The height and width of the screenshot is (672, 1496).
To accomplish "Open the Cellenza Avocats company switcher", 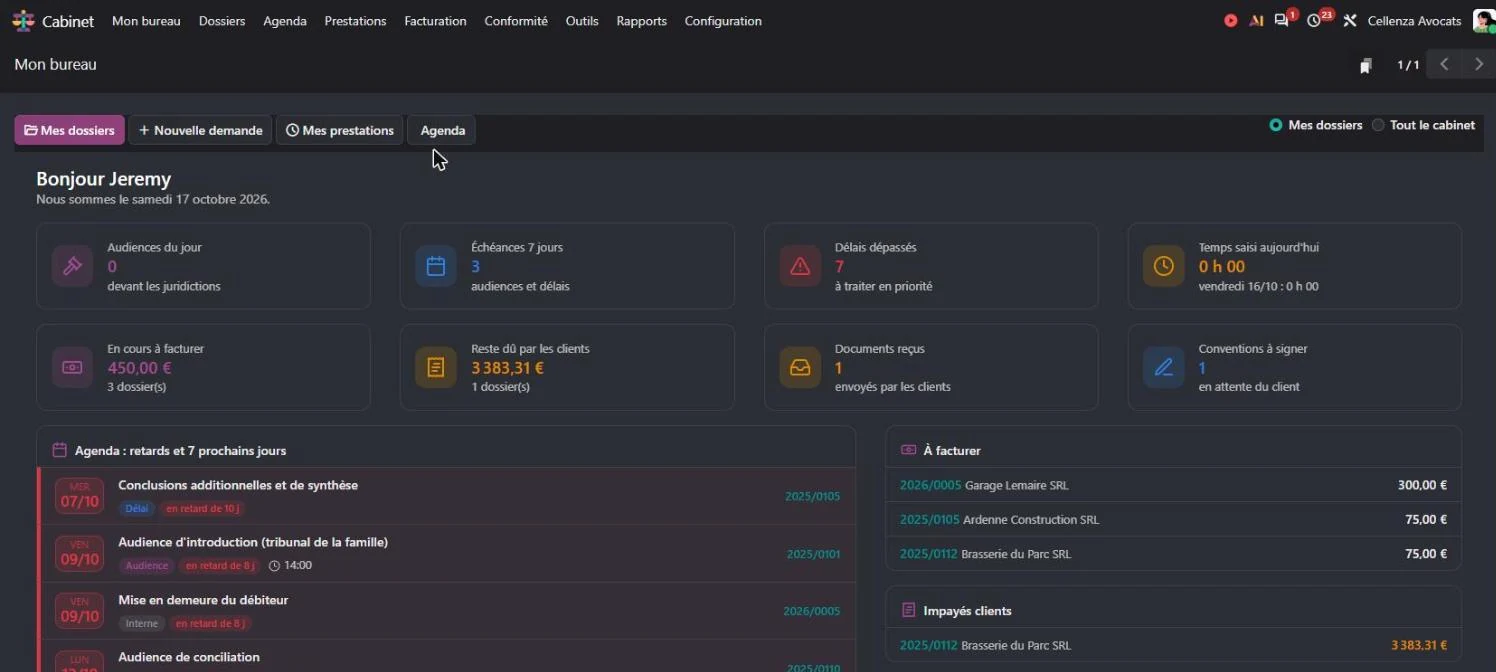I will (x=1414, y=21).
